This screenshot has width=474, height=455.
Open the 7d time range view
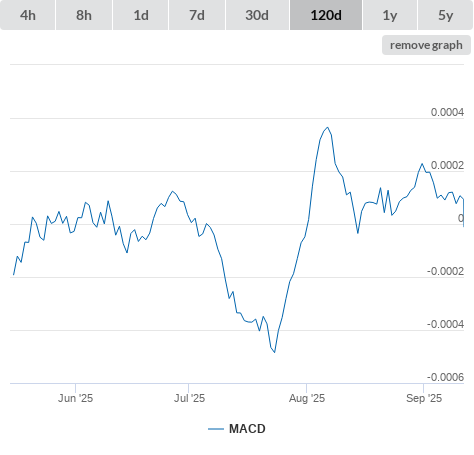point(197,15)
